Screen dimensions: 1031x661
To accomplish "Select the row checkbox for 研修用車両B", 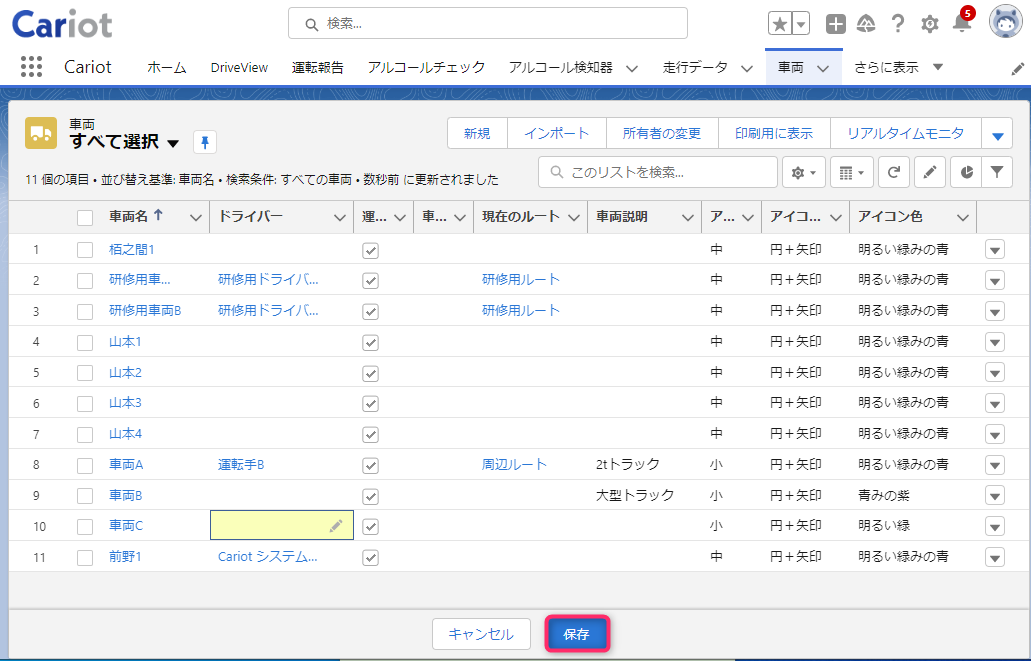I will [85, 311].
